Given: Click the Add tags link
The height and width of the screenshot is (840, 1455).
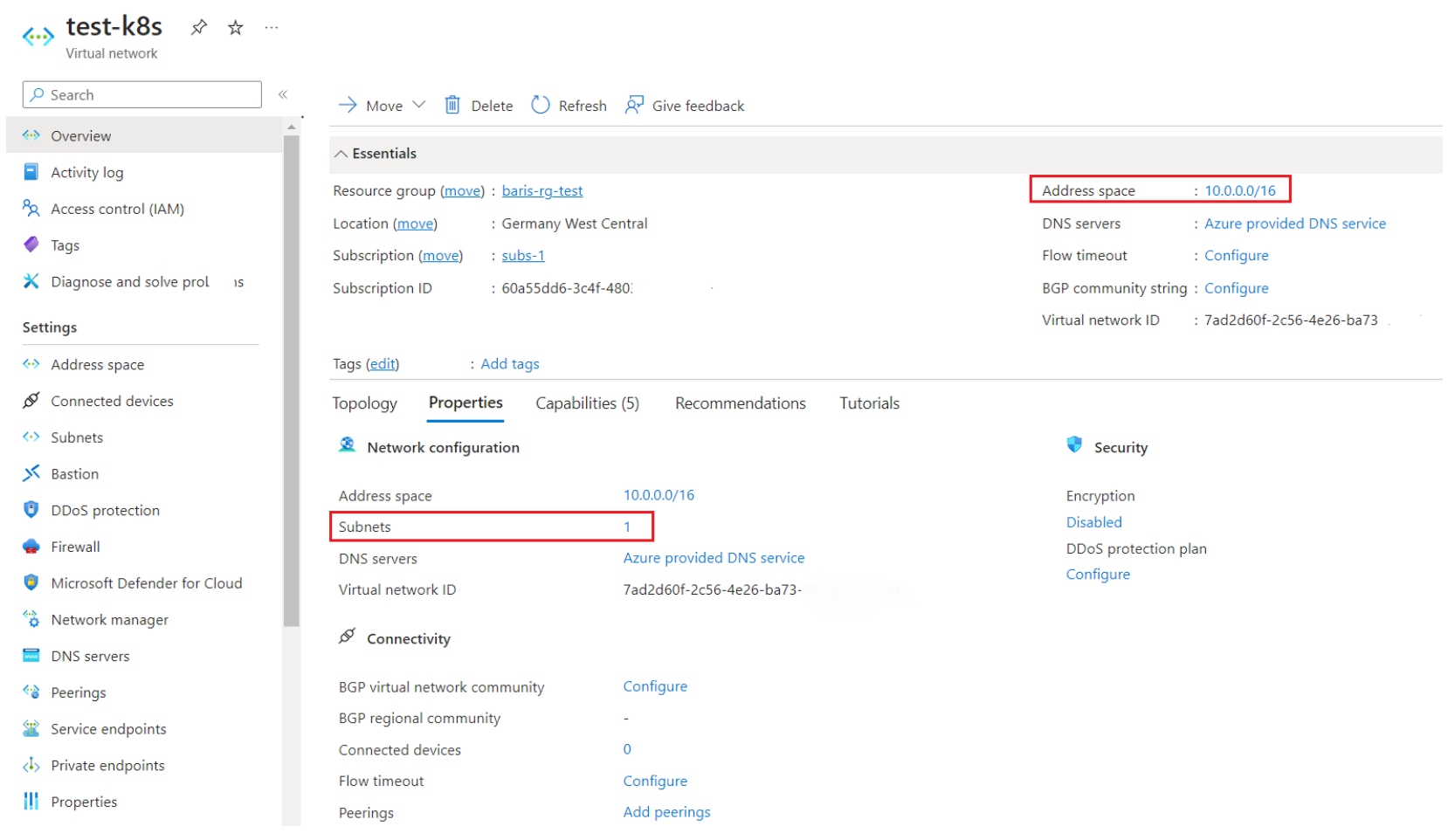Looking at the screenshot, I should (510, 364).
